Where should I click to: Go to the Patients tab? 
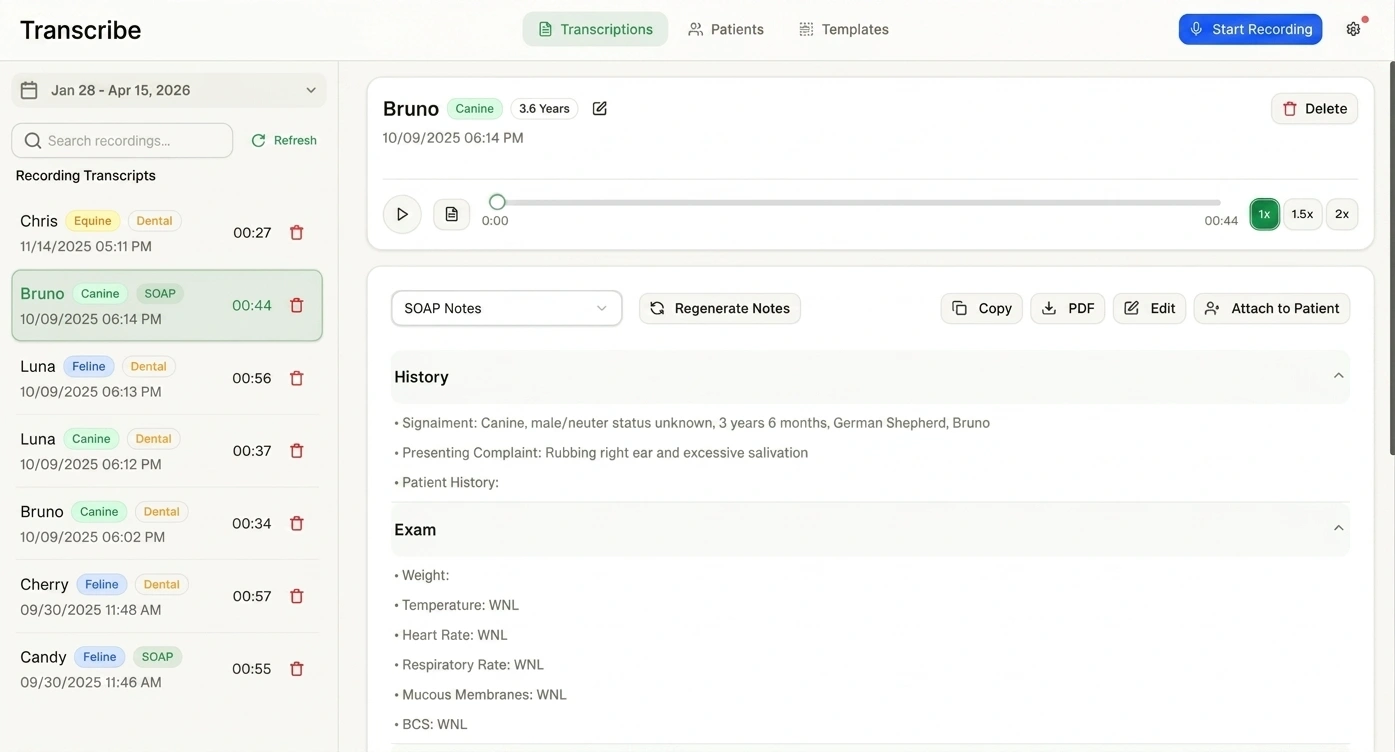click(726, 29)
